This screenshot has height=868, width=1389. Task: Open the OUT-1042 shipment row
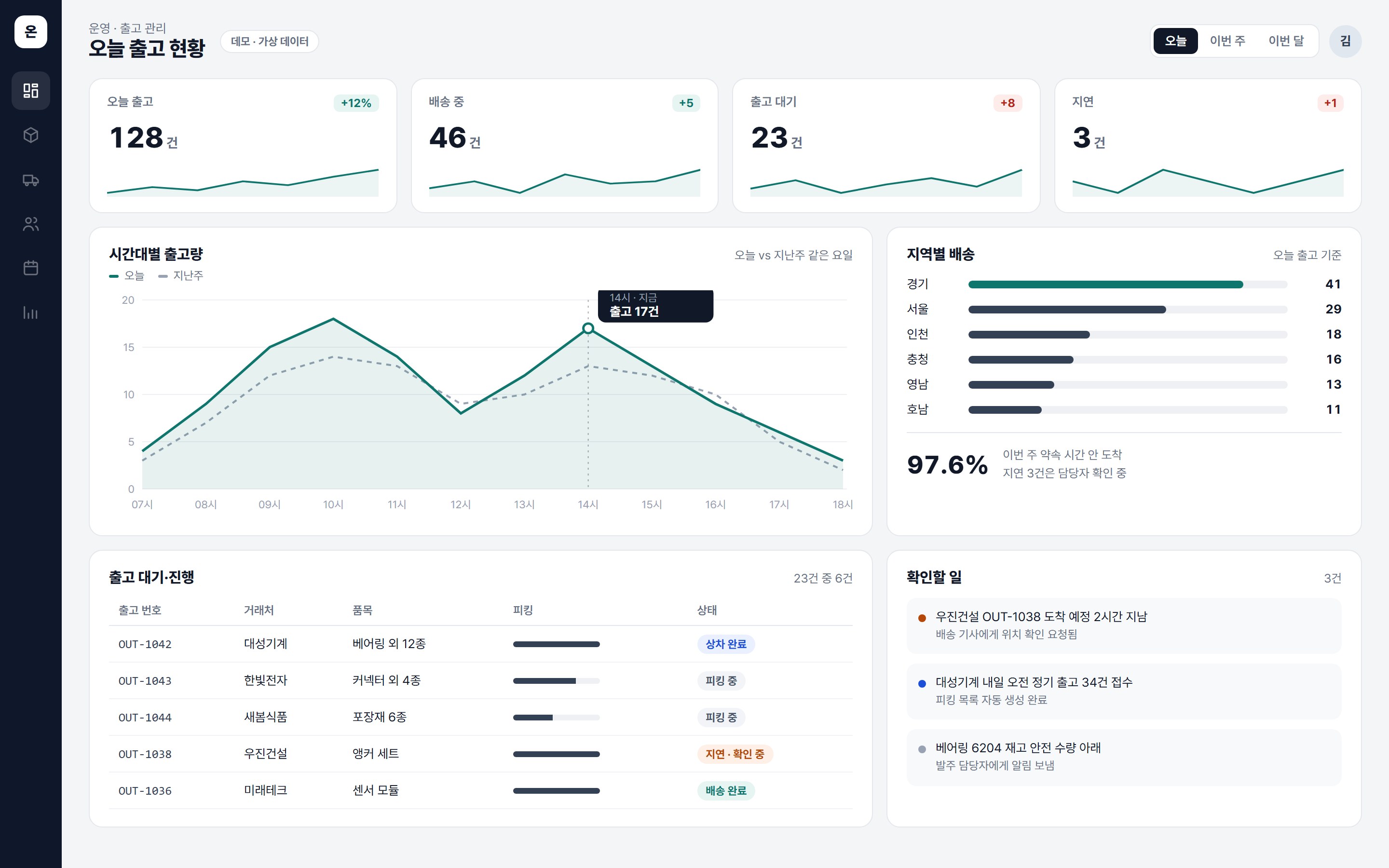click(x=480, y=644)
